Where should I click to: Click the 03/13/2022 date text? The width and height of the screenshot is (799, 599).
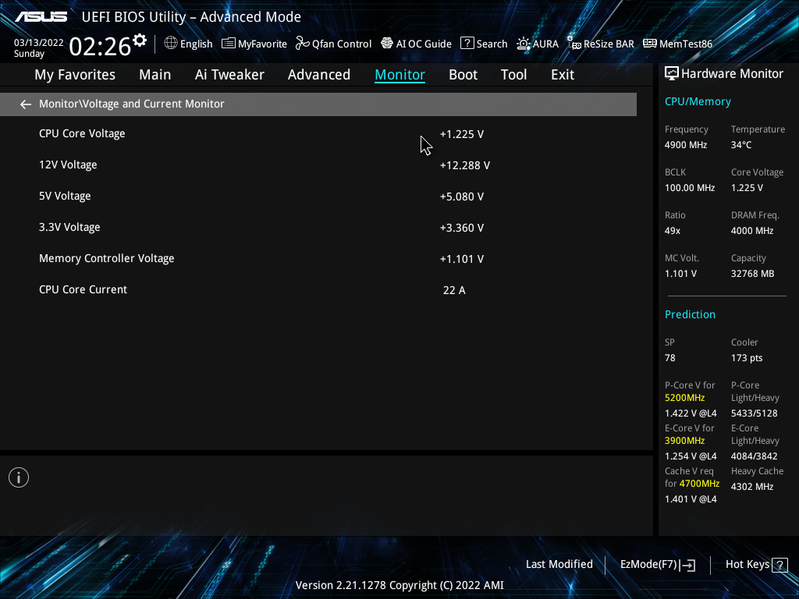tap(39, 43)
